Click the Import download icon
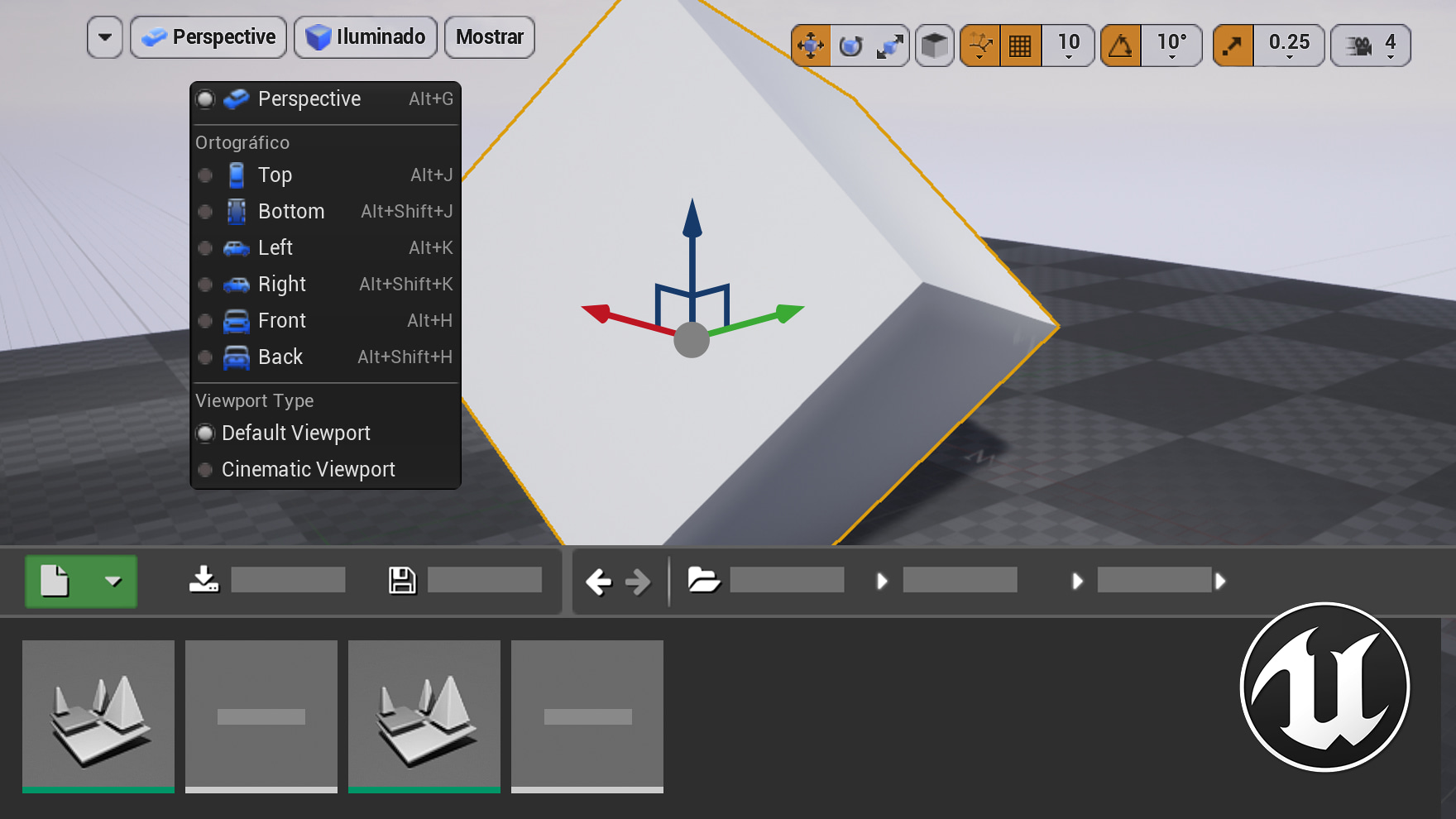The width and height of the screenshot is (1456, 819). (204, 580)
